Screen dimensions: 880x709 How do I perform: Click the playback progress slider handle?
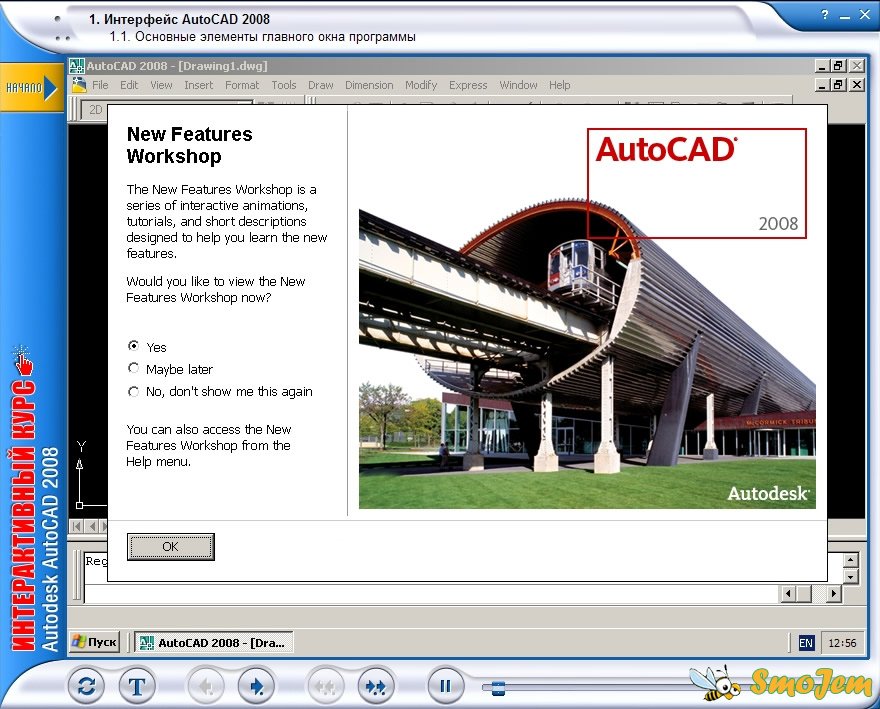[x=498, y=688]
